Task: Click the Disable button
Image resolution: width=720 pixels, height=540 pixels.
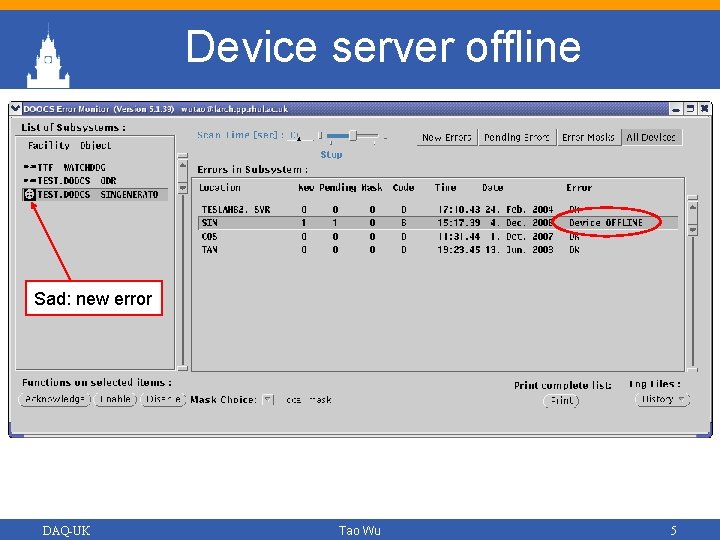Action: click(163, 399)
